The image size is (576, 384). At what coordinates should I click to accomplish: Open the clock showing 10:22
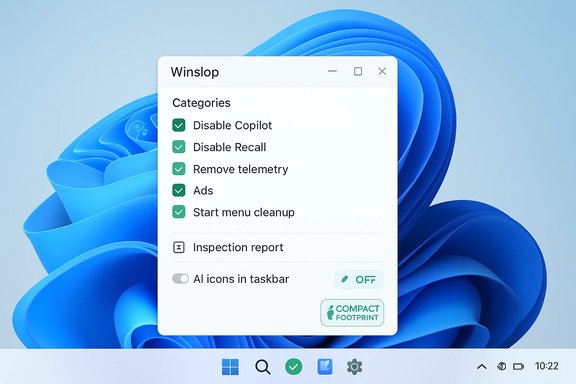547,366
